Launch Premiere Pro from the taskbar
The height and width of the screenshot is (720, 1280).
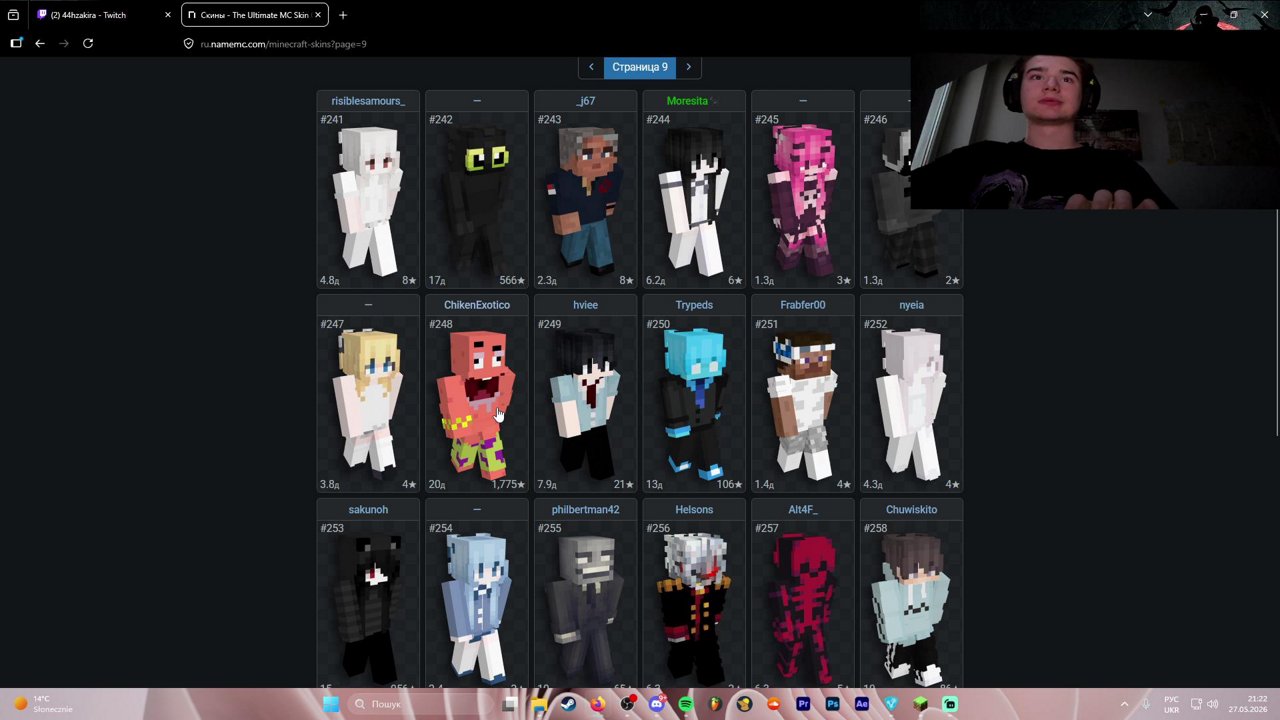click(803, 704)
